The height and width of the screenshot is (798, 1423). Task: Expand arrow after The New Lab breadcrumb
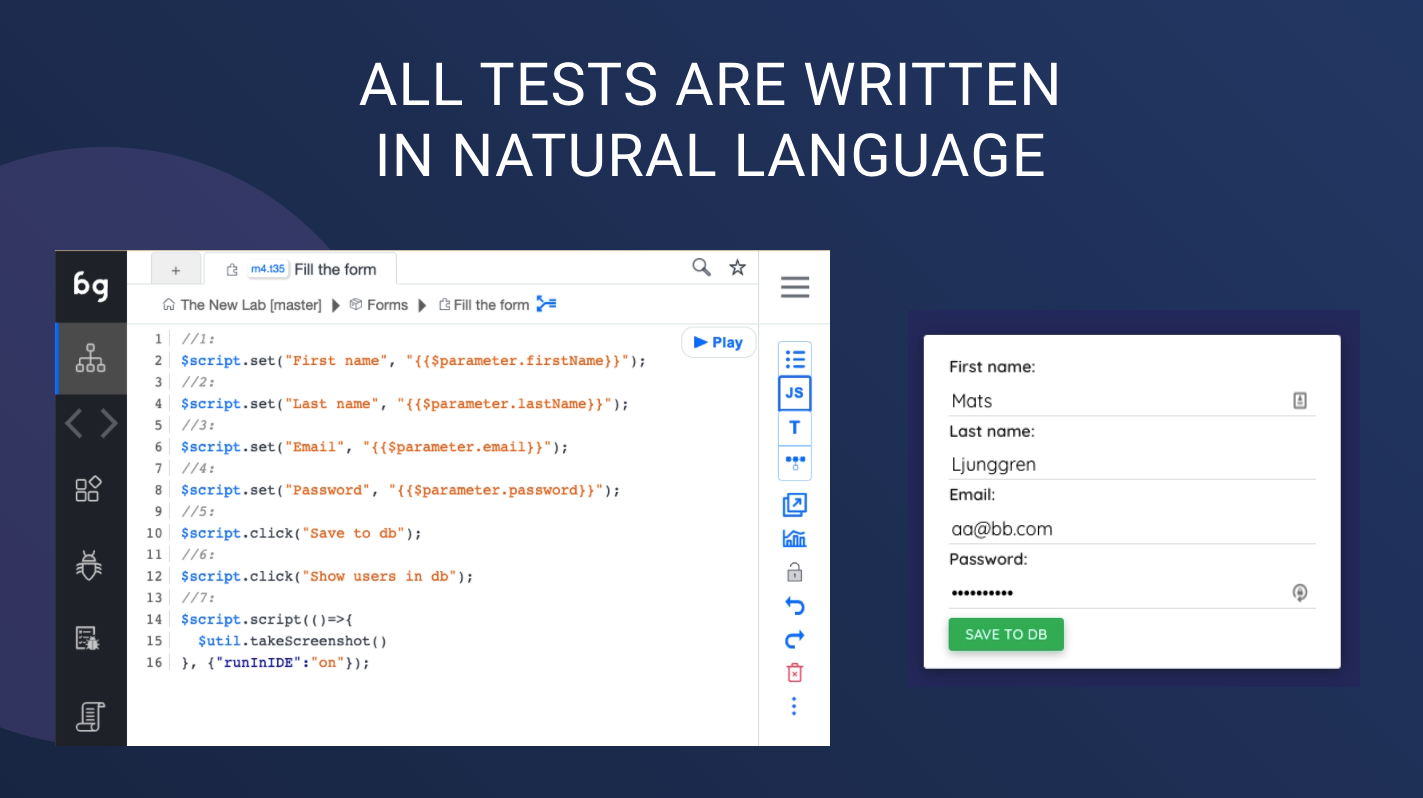(336, 305)
